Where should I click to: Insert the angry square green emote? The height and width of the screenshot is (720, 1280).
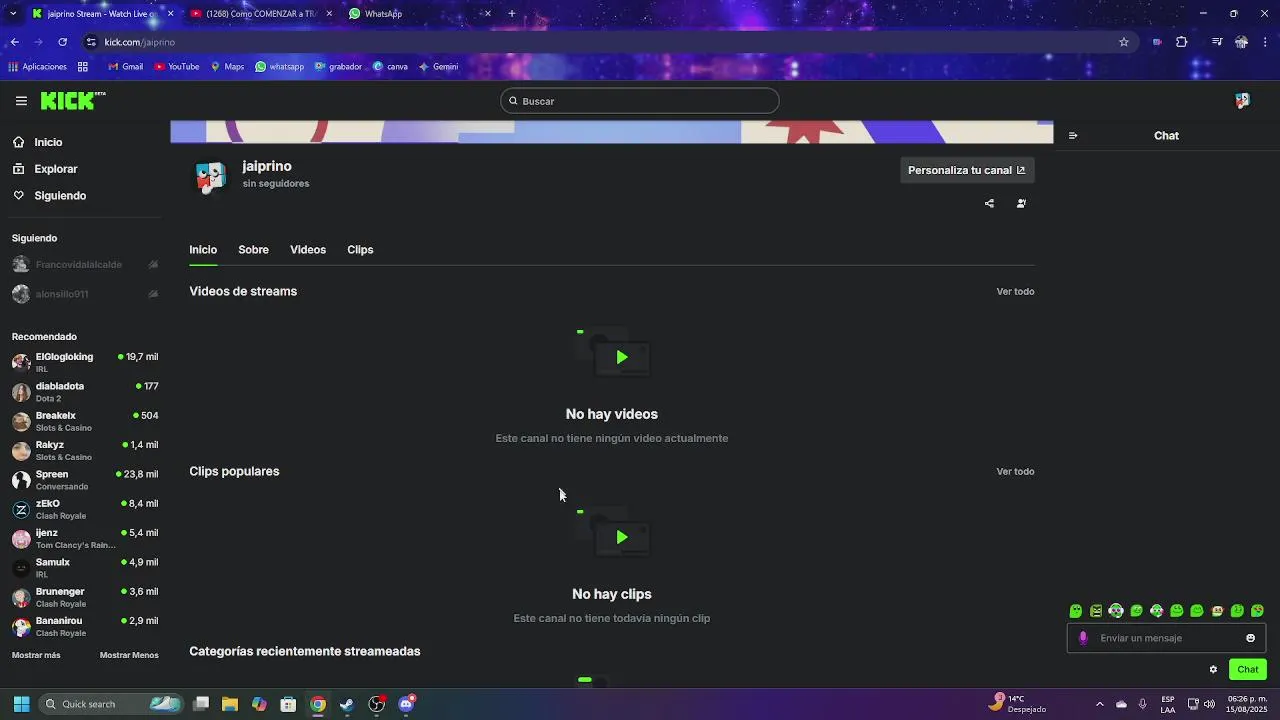(x=1096, y=611)
